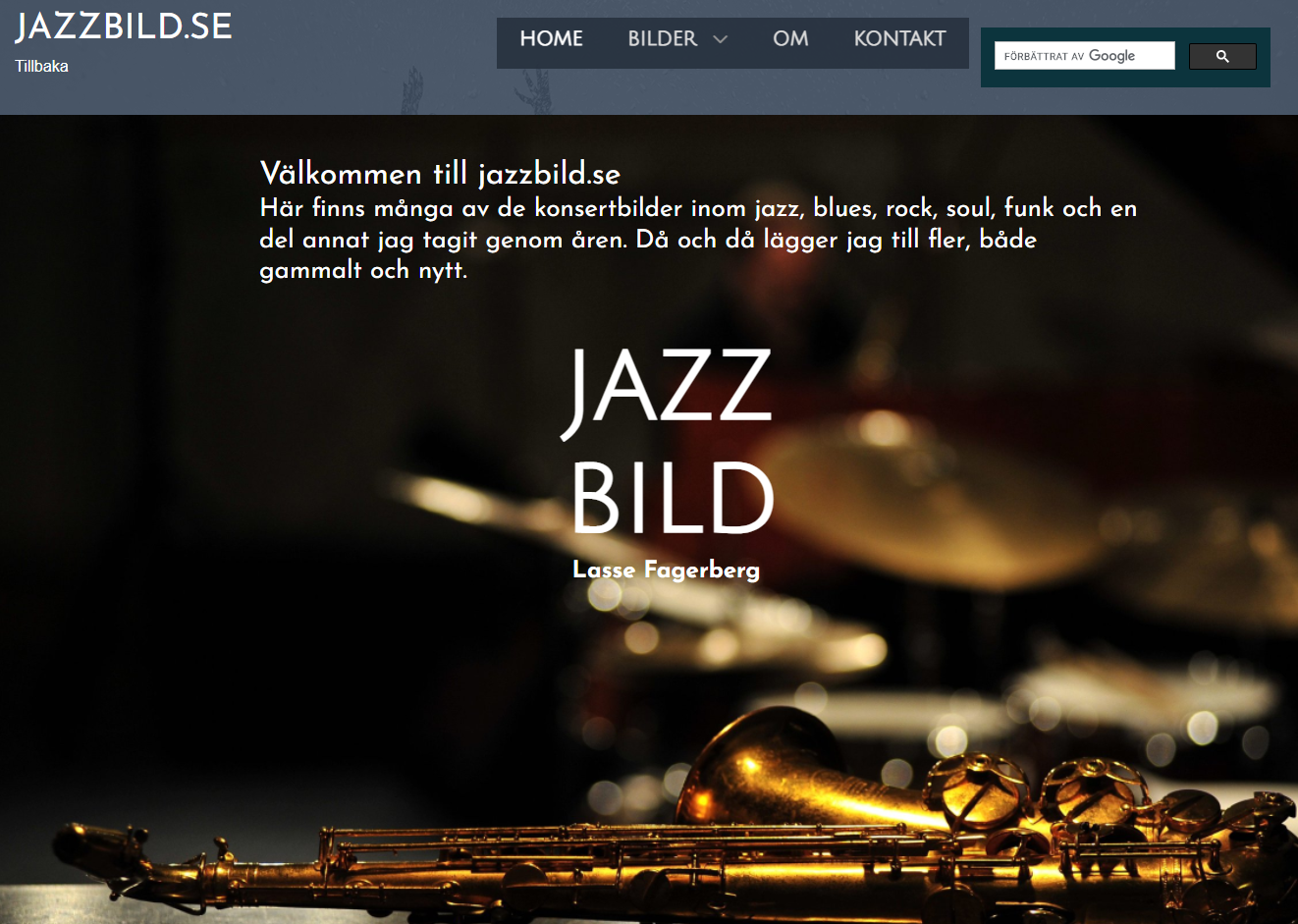Click the Google logo in search box
The image size is (1298, 924).
1111,56
